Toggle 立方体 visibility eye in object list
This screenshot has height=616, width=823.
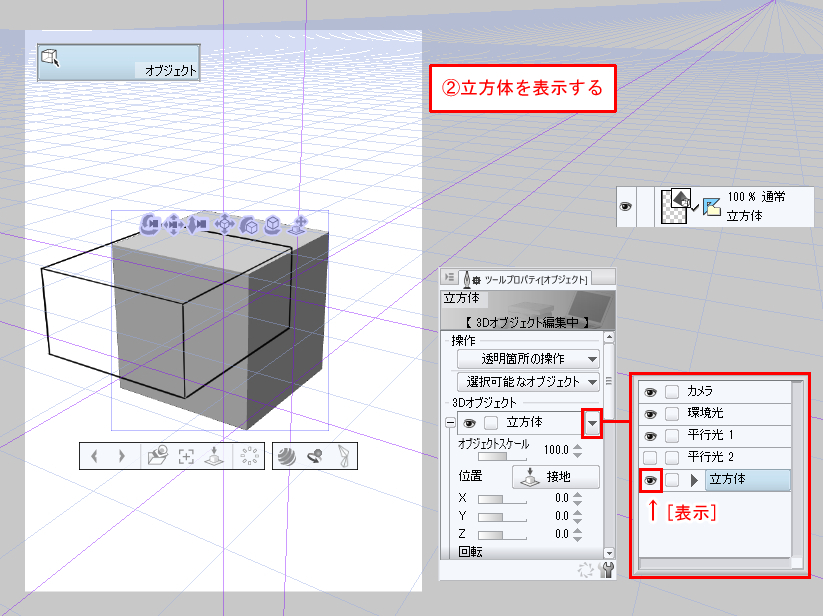click(x=651, y=480)
